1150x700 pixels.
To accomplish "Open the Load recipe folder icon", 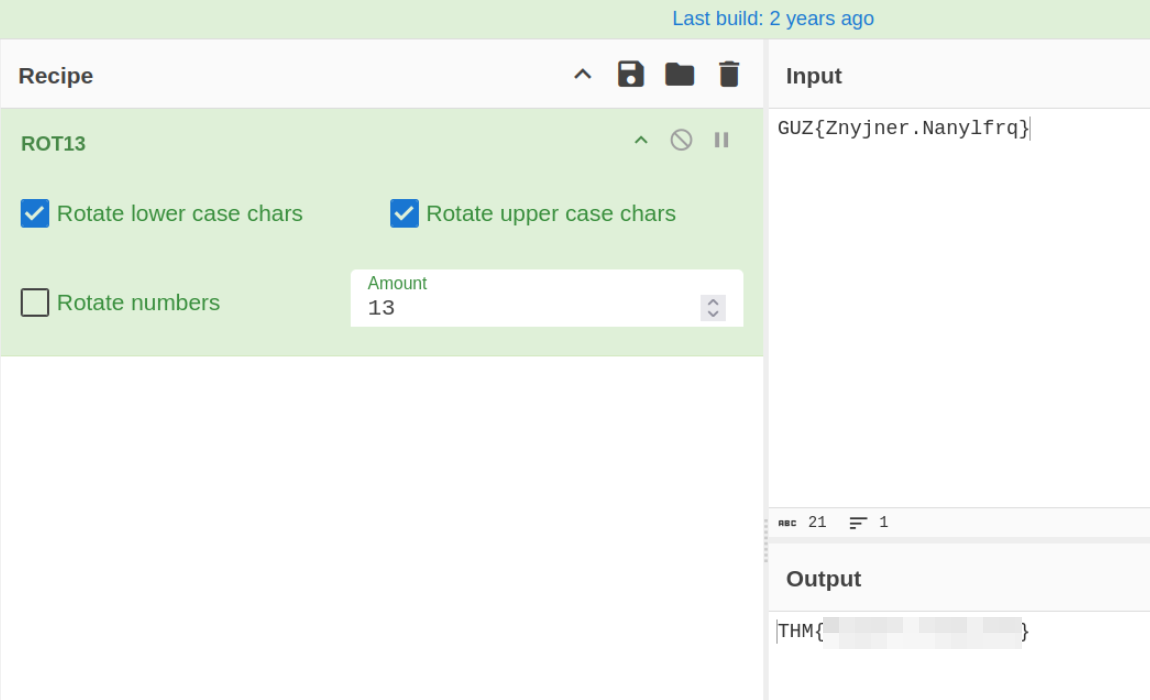I will [680, 74].
